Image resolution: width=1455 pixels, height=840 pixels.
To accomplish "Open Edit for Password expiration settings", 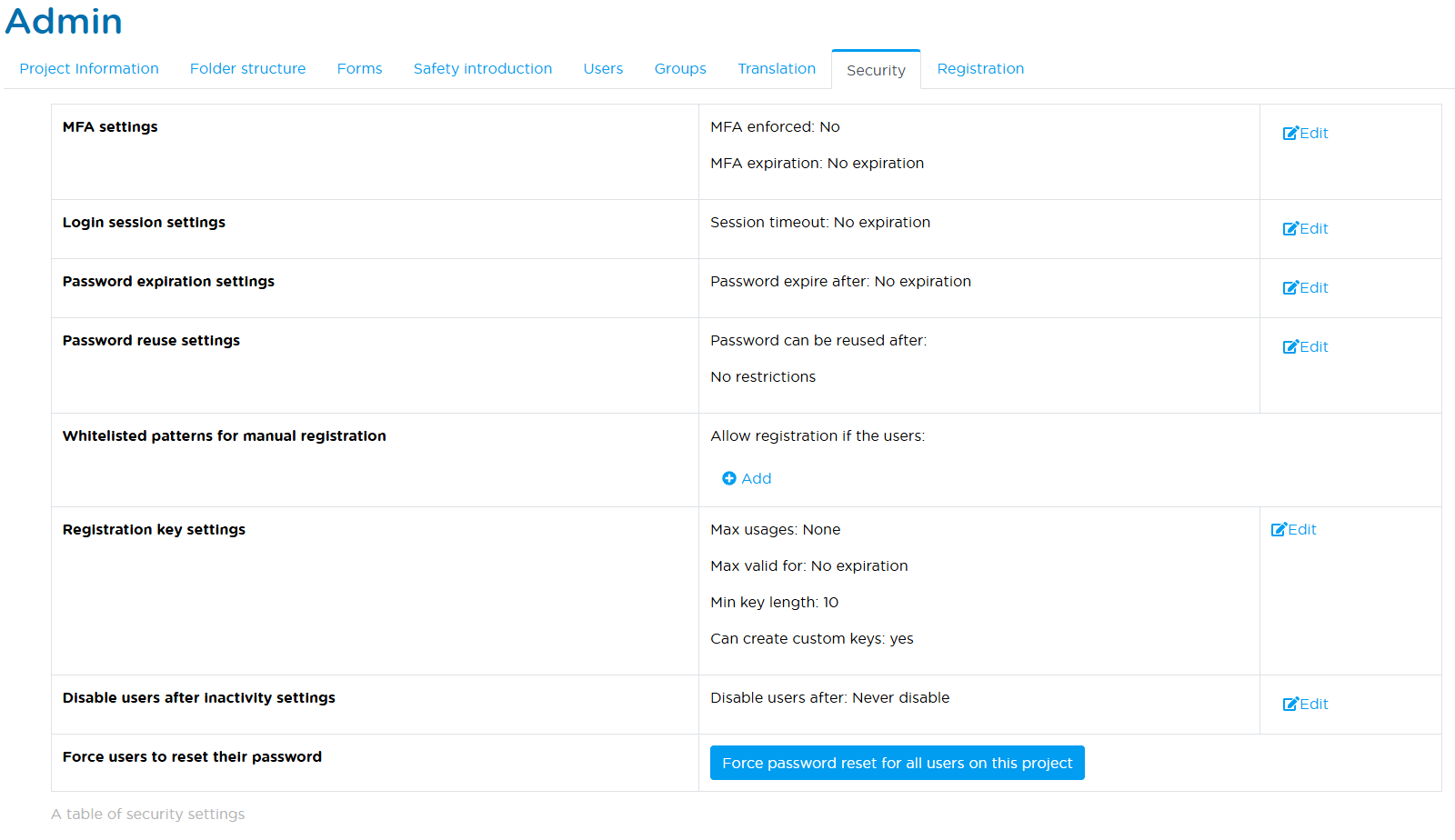I will [1305, 288].
